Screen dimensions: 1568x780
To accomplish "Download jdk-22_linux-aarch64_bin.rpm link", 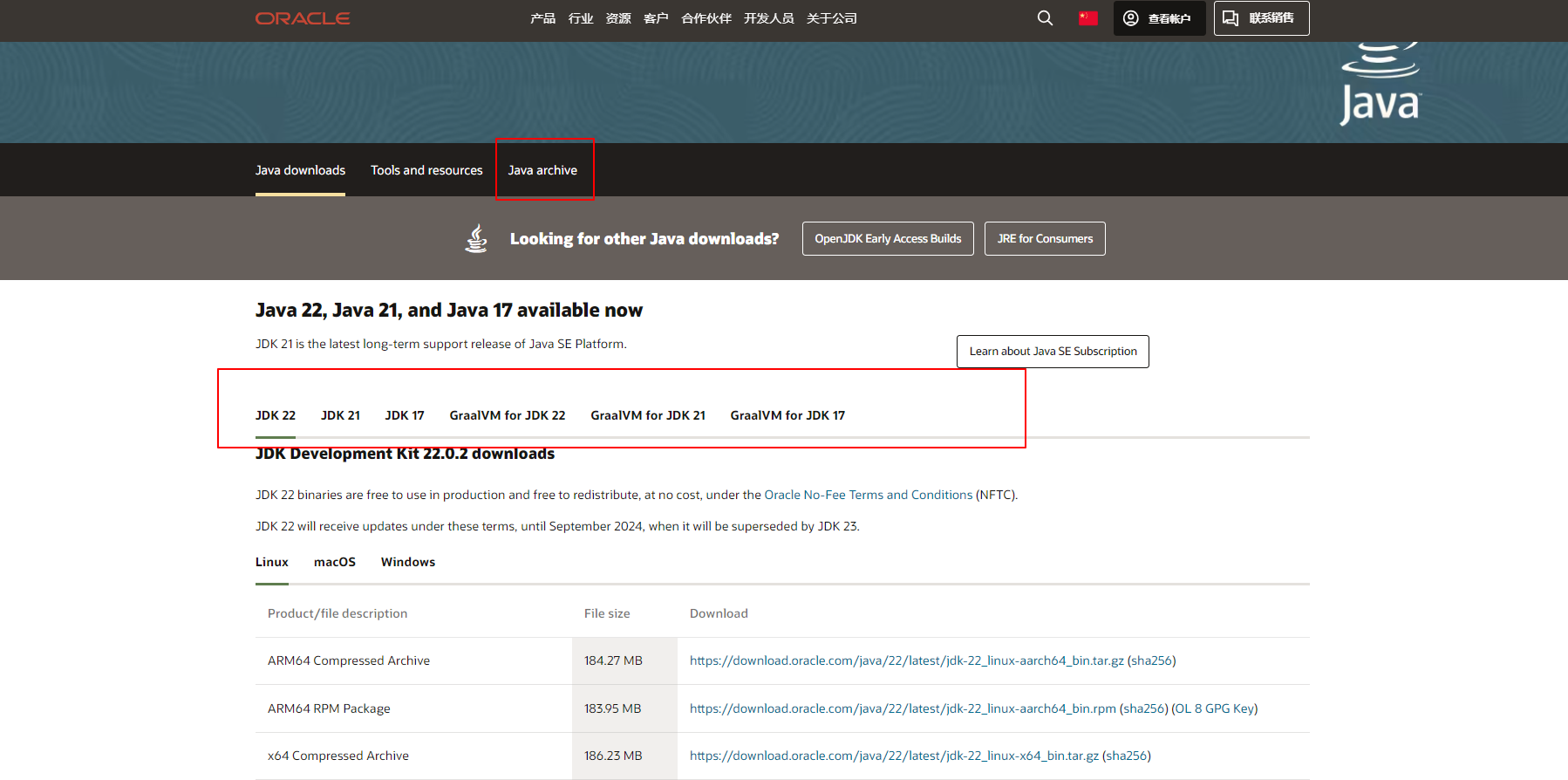I will 903,708.
